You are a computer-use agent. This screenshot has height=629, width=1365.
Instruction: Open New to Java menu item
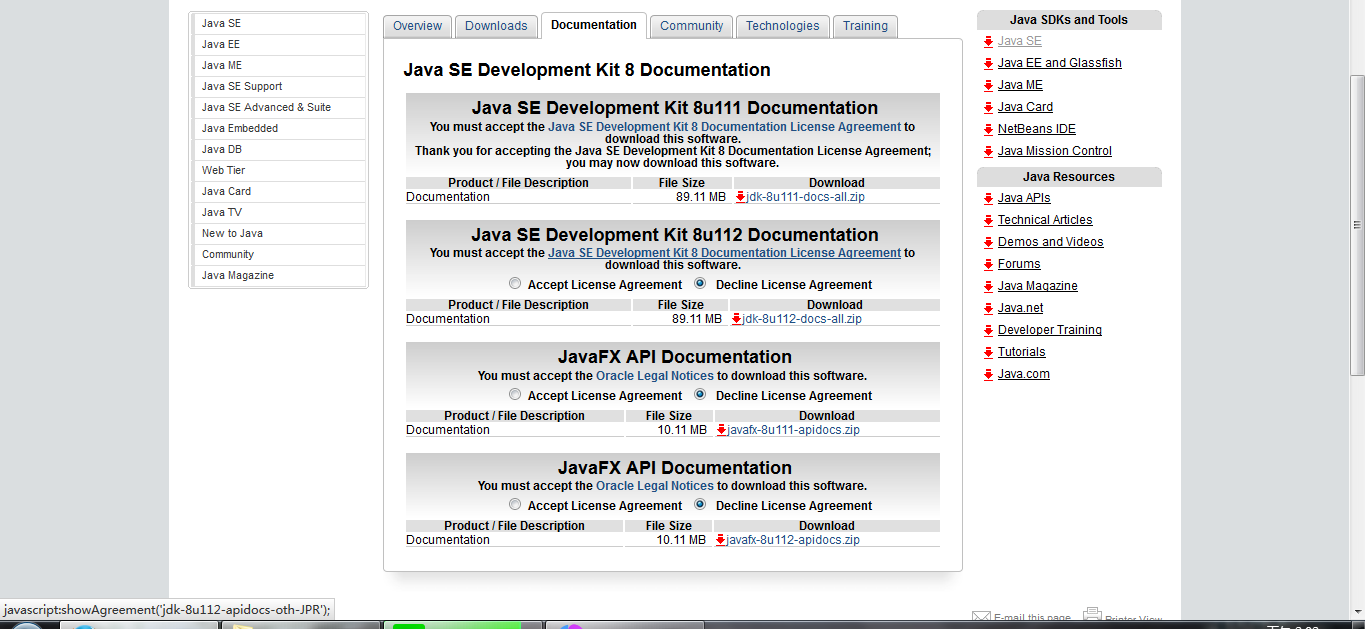(x=279, y=233)
